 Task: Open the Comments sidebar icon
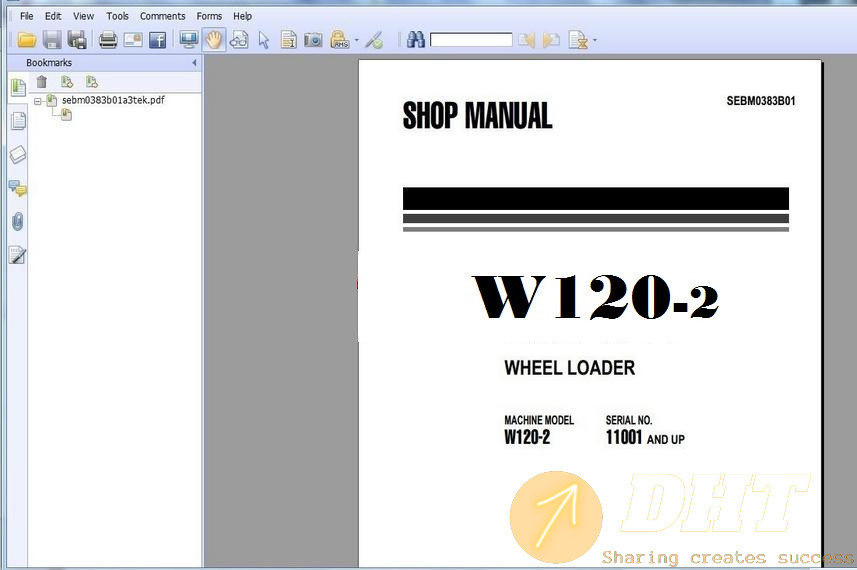18,189
